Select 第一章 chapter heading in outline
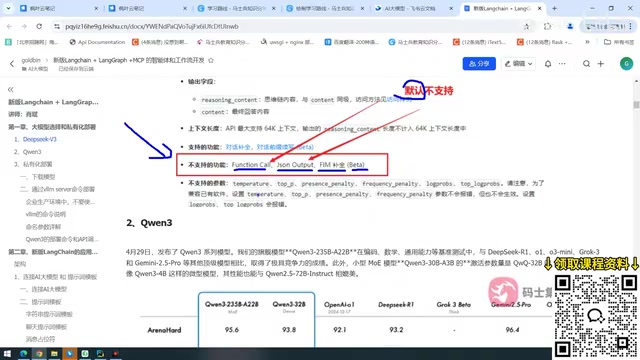 (52, 127)
